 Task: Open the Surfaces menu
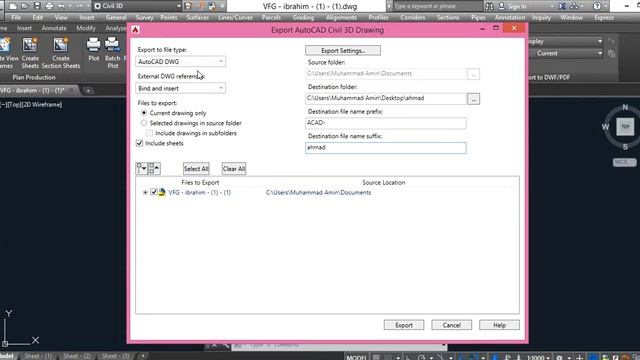pyautogui.click(x=198, y=18)
